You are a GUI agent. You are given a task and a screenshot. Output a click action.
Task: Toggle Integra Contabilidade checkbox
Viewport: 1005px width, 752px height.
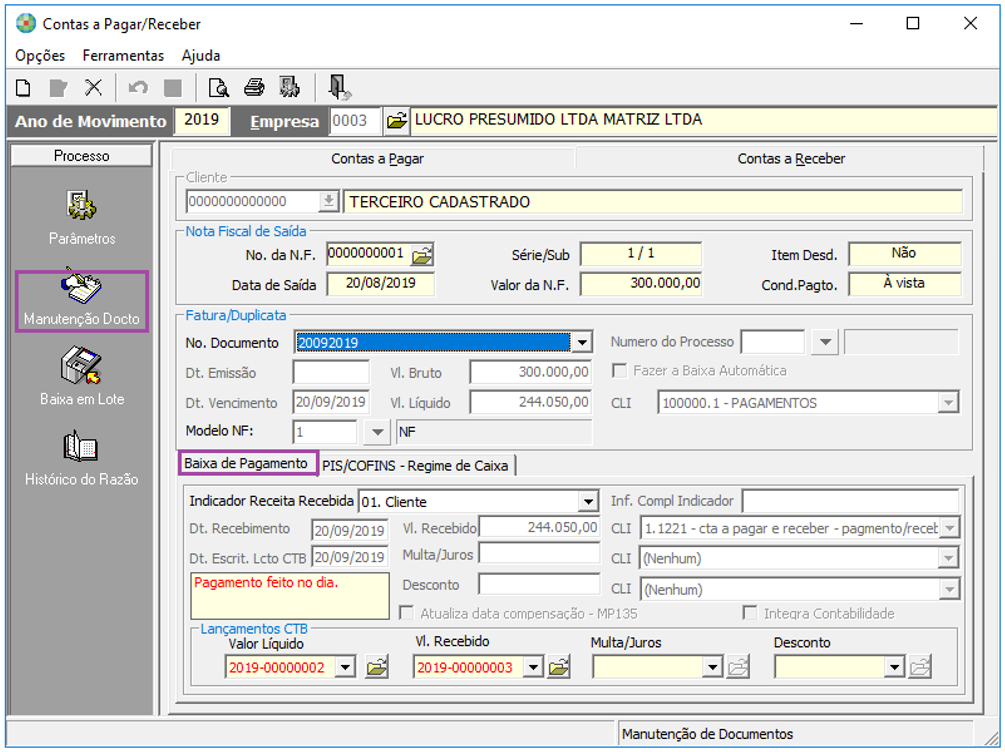point(749,613)
